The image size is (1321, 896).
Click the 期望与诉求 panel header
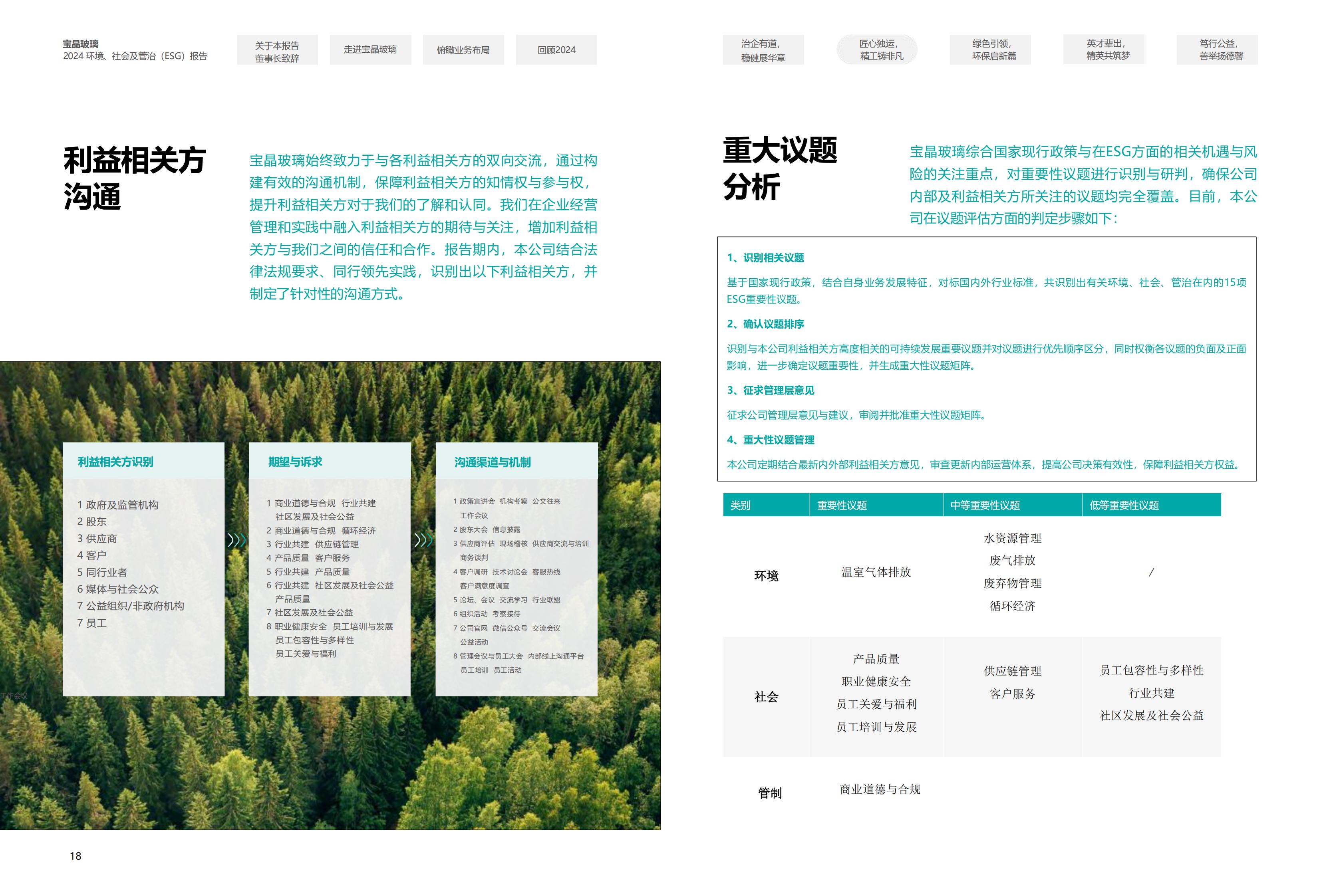click(295, 462)
